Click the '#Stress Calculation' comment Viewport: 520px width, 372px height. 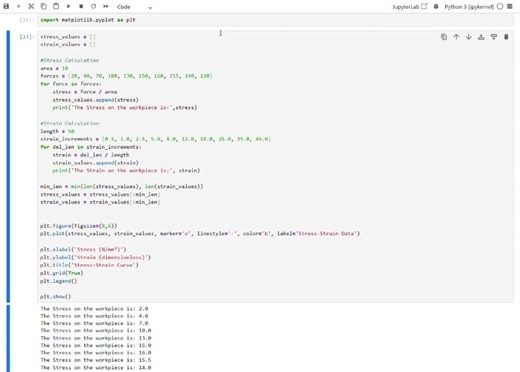coord(69,60)
